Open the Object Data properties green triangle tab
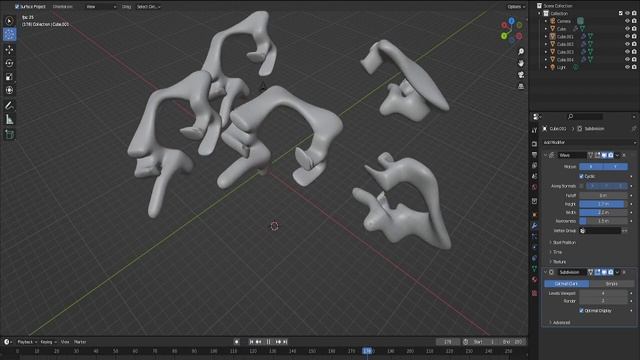This screenshot has width=640, height=360. [534, 269]
